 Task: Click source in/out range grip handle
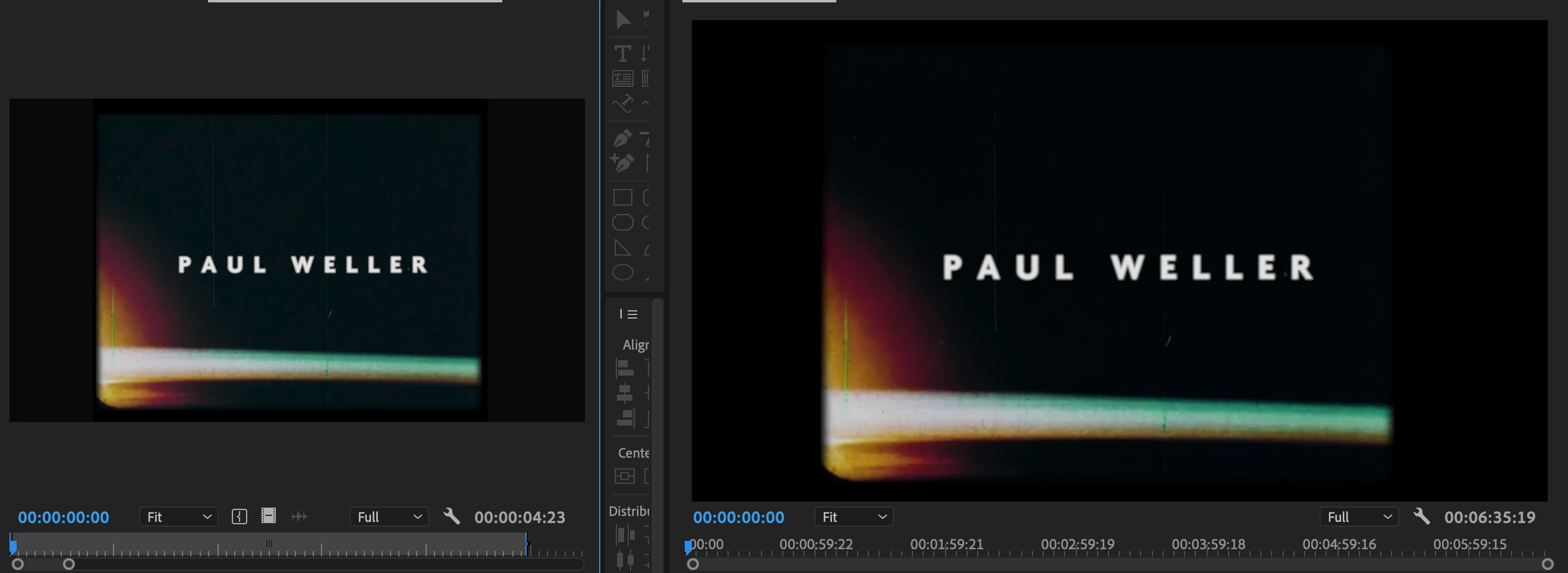pyautogui.click(x=269, y=544)
